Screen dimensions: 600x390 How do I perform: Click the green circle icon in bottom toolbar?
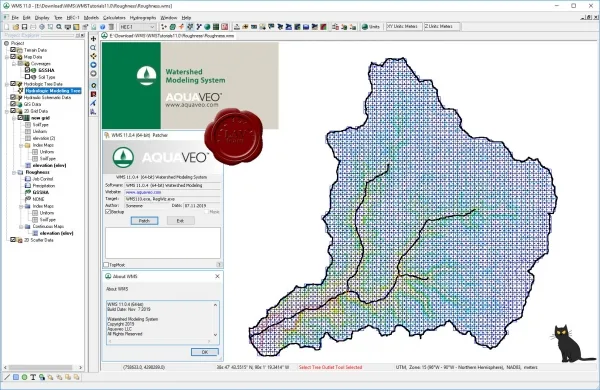pyautogui.click(x=24, y=377)
